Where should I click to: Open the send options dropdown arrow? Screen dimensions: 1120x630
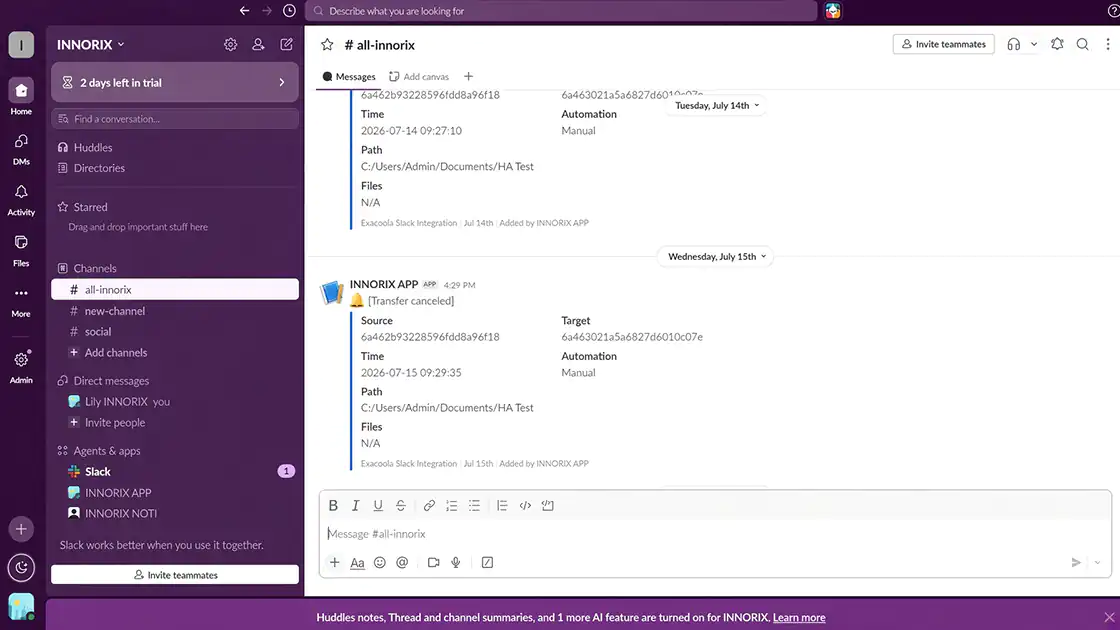point(1098,563)
